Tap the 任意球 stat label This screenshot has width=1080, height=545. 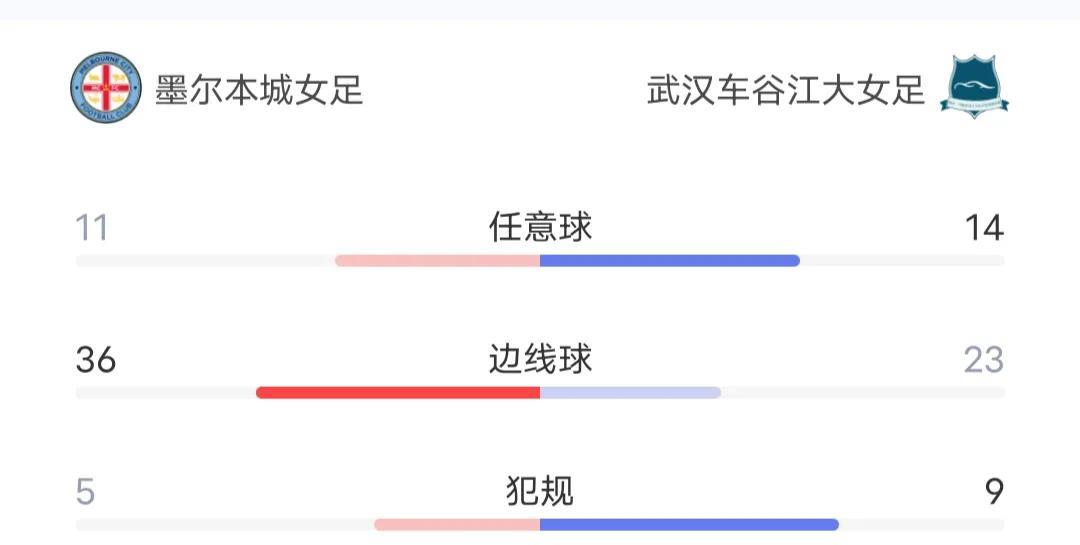click(540, 227)
